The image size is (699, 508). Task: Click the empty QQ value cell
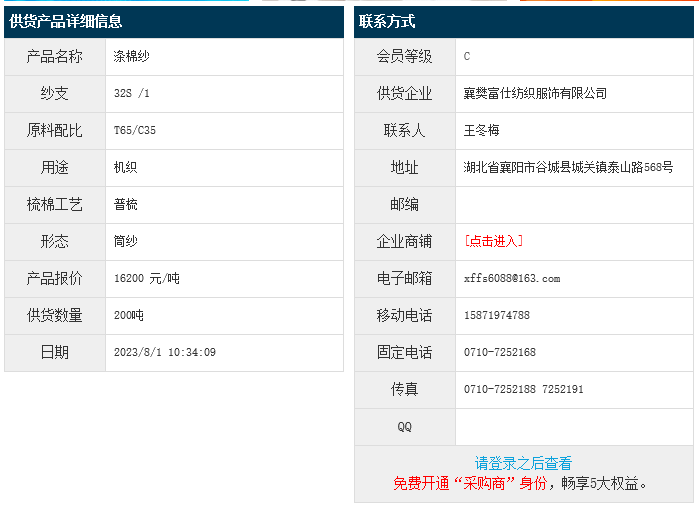coord(573,426)
